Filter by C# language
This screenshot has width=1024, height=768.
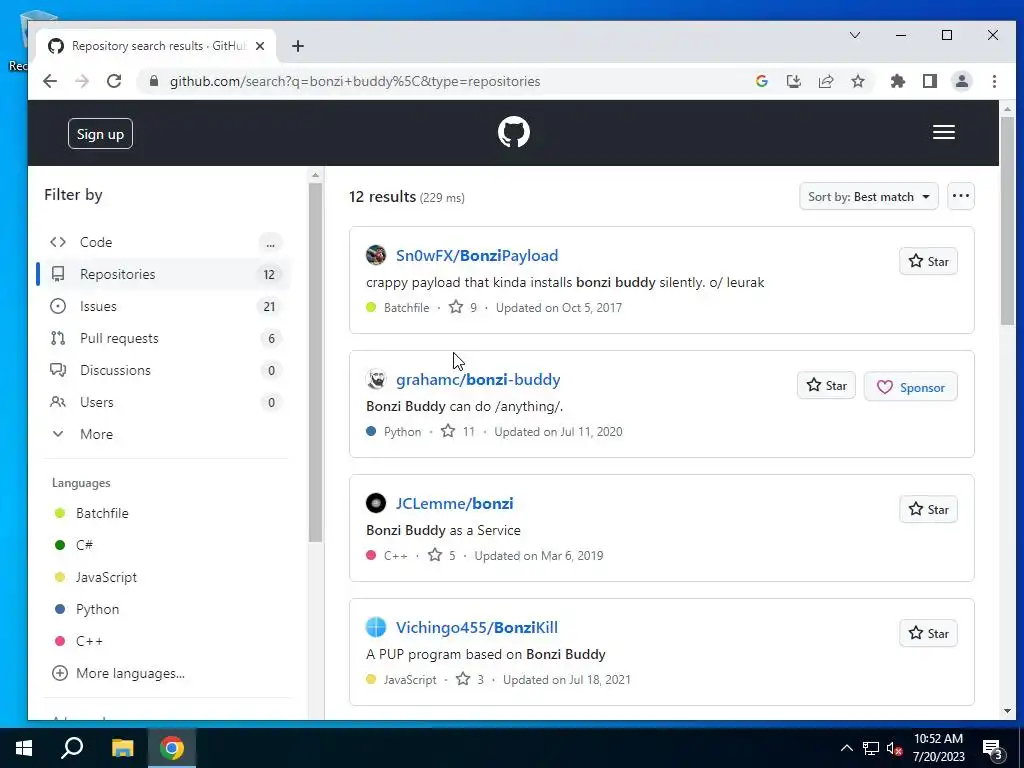point(73,545)
